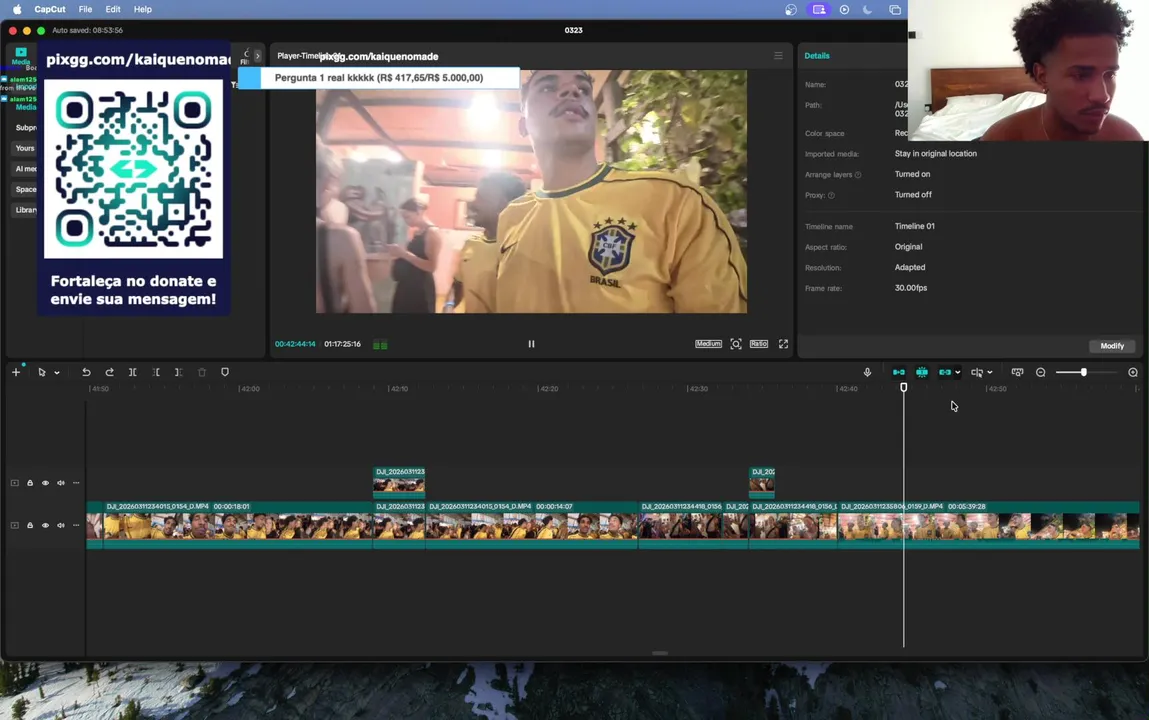Open the Ratio selector in player
Screen dimensions: 1149x720
coord(758,344)
